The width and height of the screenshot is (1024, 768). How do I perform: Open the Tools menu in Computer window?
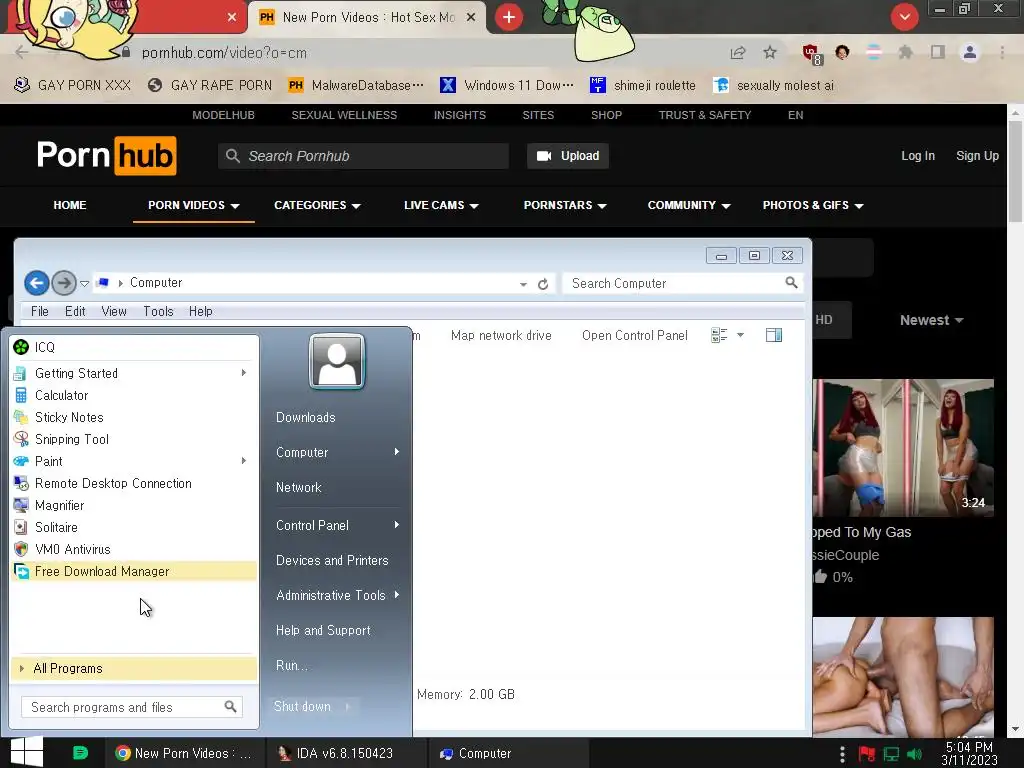tap(159, 312)
